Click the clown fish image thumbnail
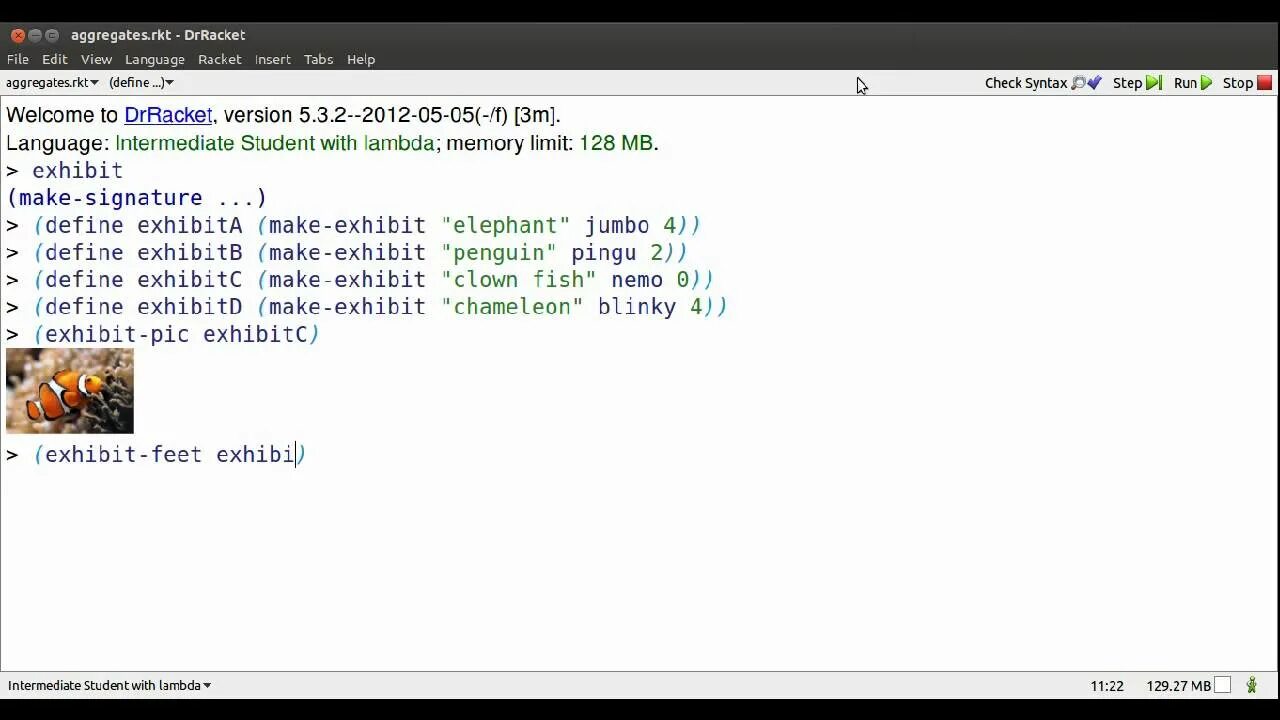 tap(69, 390)
